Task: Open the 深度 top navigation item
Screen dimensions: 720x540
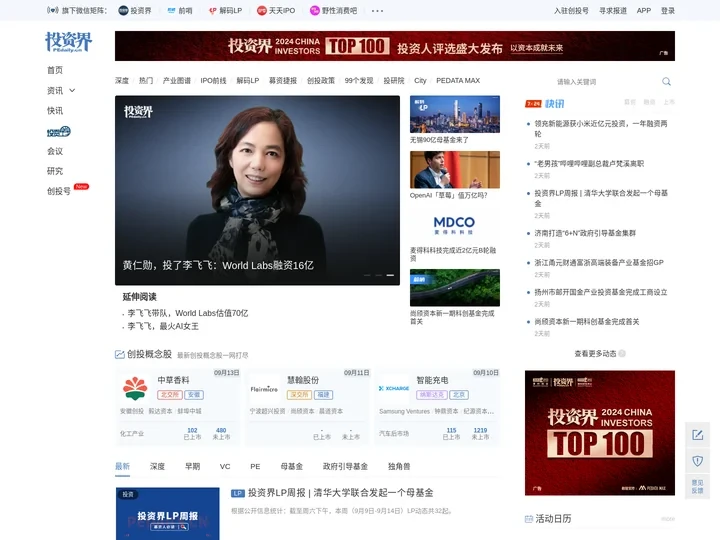Action: [122, 81]
